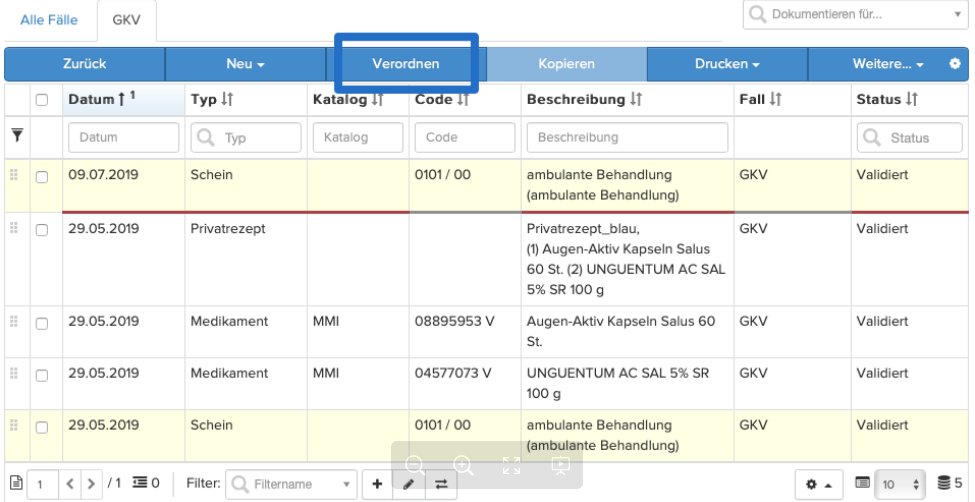Sort by the Fall column arrows
Screen dimensions: 975x502
[x=775, y=99]
